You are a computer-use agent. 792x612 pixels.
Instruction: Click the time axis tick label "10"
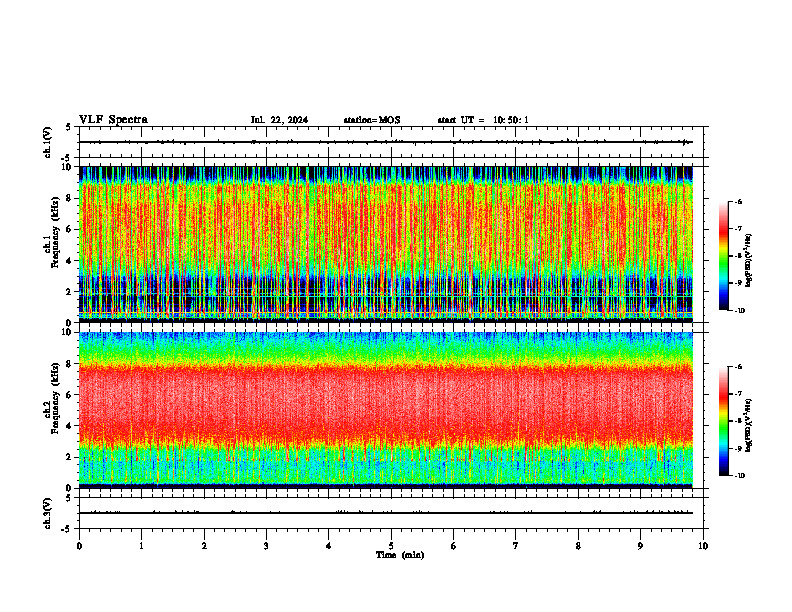pyautogui.click(x=703, y=546)
